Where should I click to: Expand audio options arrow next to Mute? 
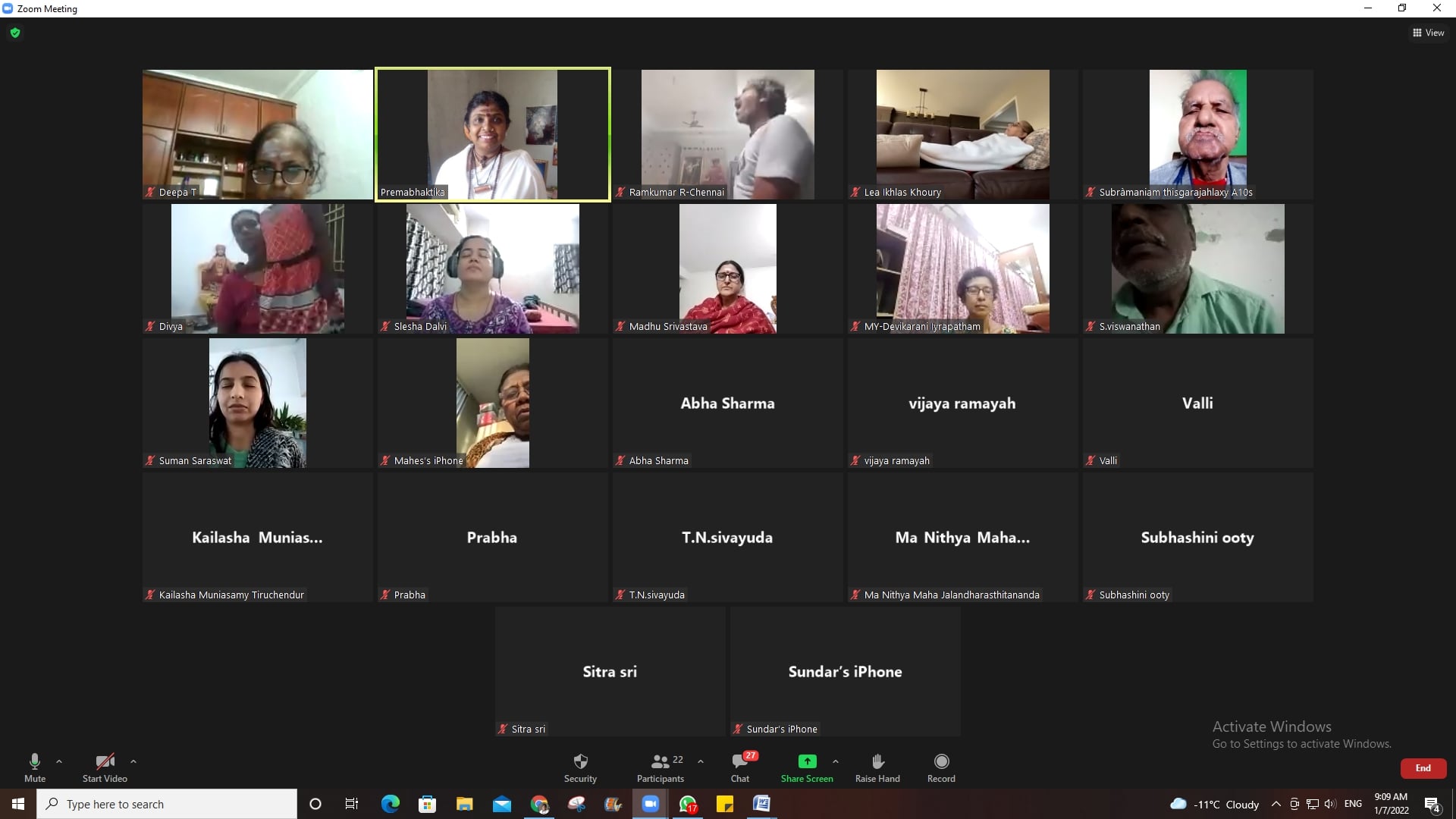coord(59,761)
